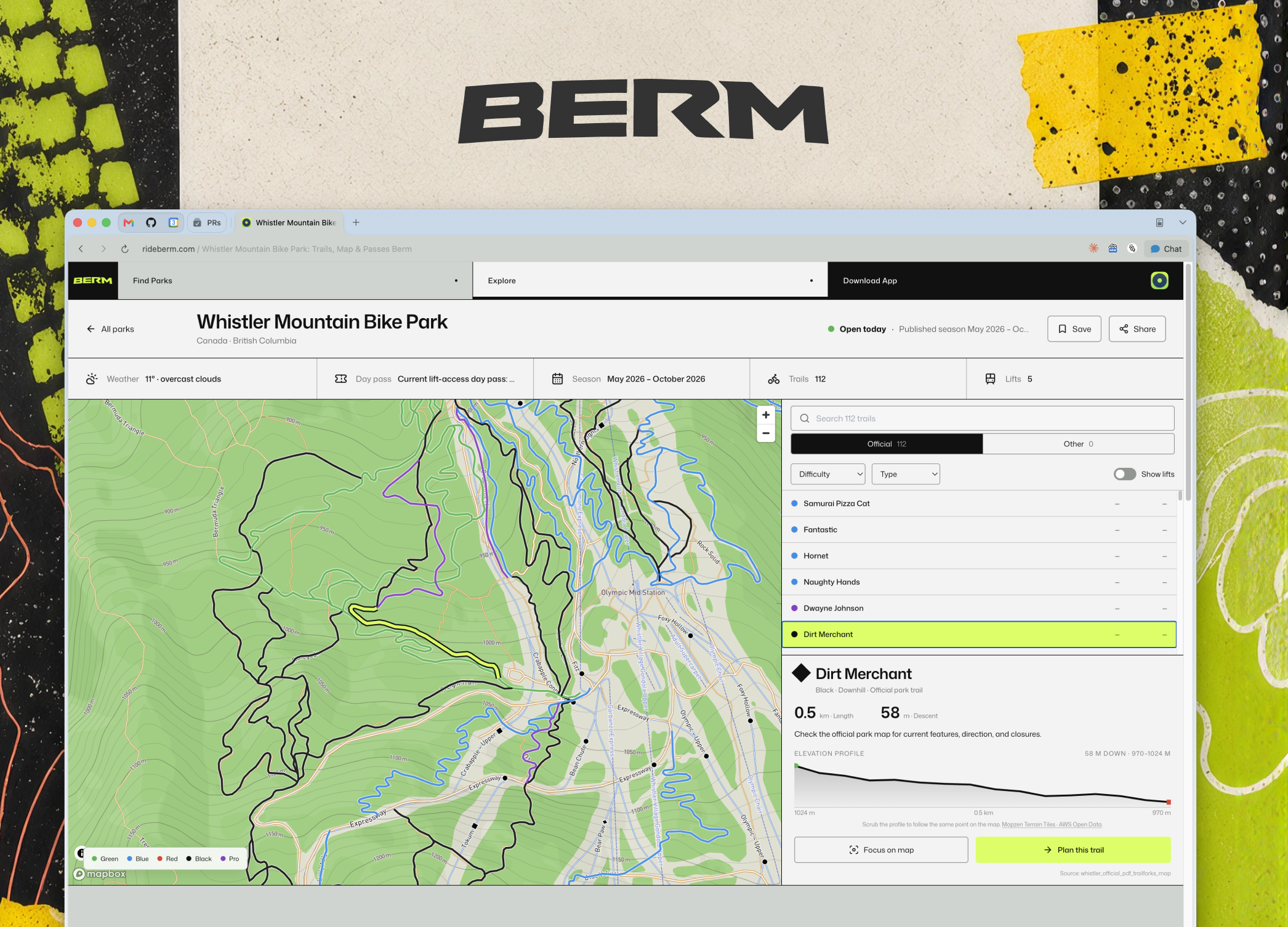
Task: Switch to the PRs browser tab
Action: pyautogui.click(x=207, y=223)
